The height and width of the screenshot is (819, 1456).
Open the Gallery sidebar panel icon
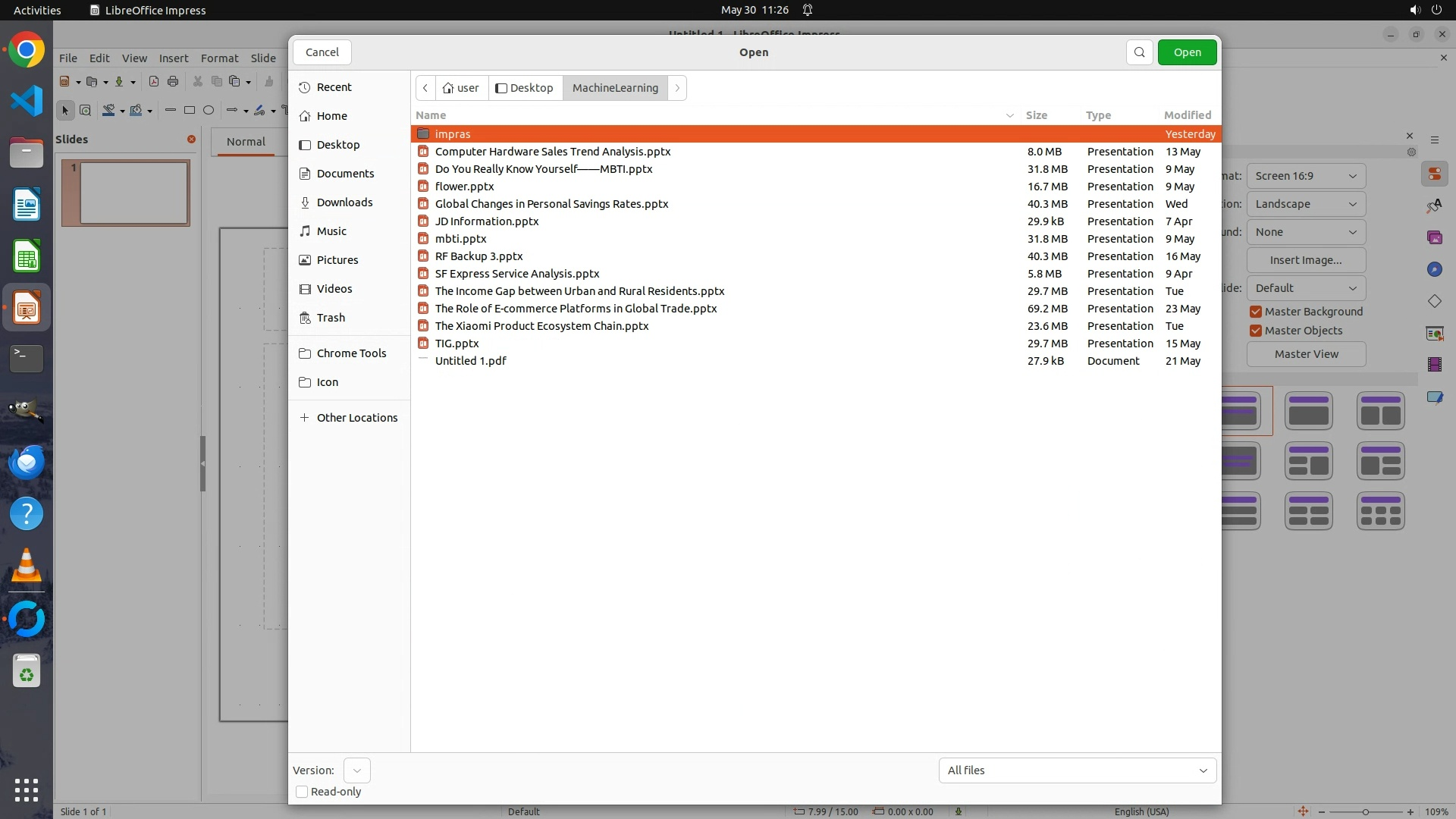1434,238
